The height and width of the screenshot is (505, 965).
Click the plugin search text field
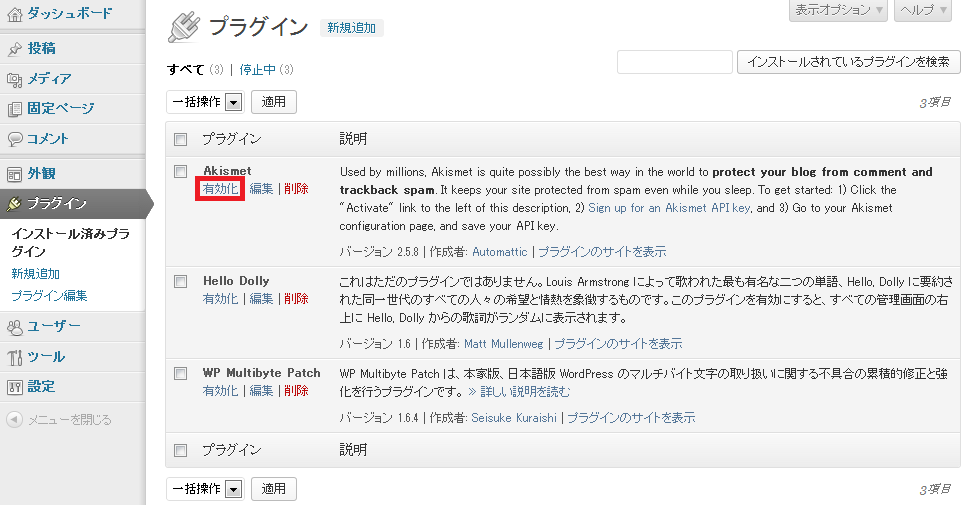tap(674, 62)
